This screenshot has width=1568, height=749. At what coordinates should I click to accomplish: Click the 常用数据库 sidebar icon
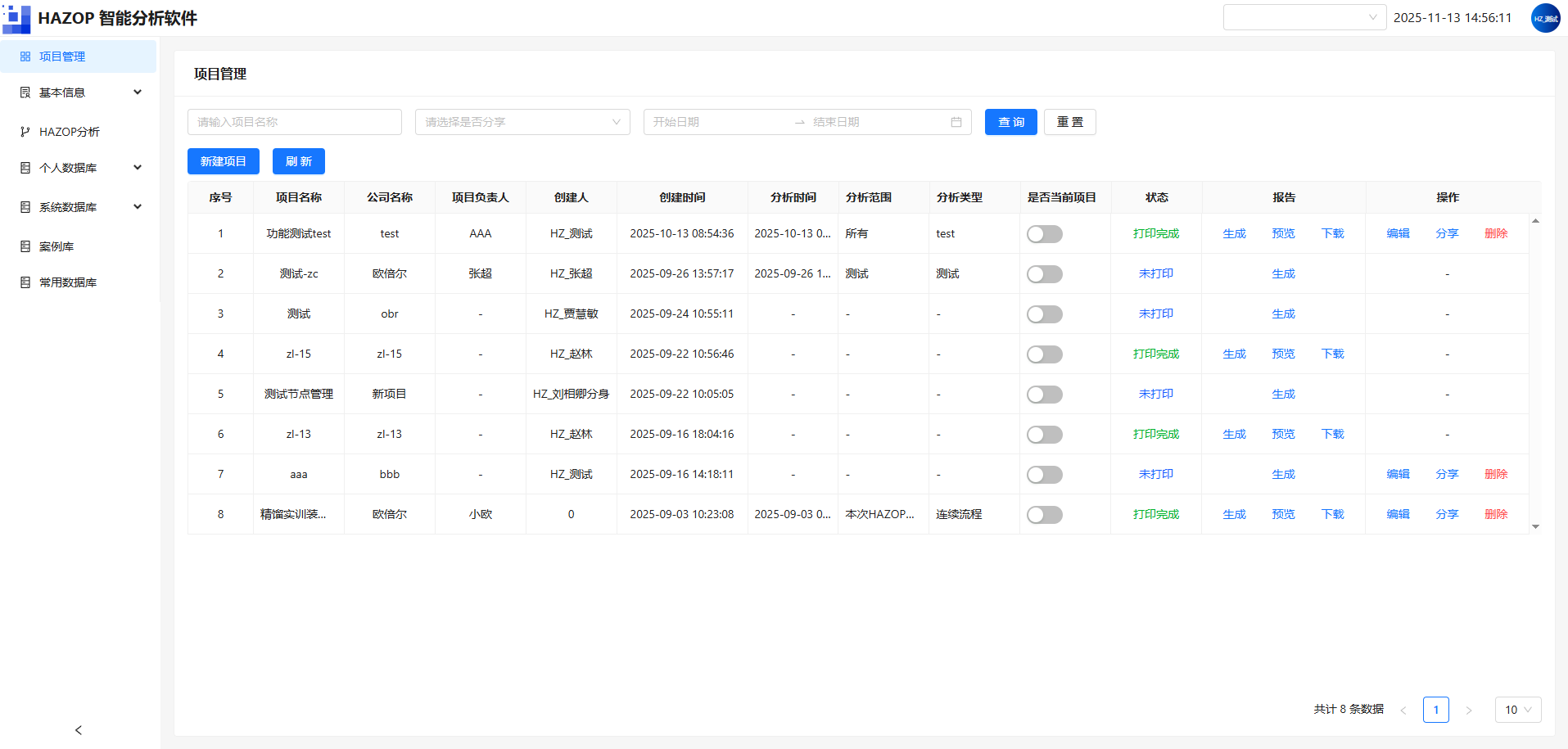pos(25,282)
